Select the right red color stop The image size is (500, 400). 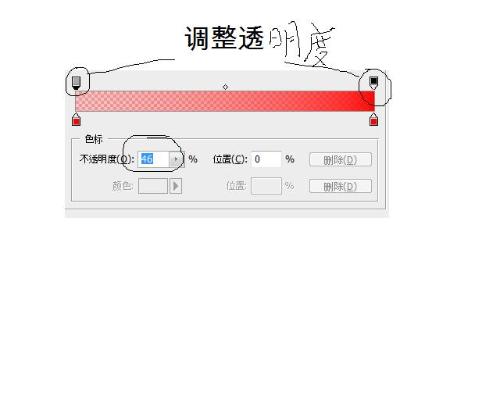click(x=374, y=119)
